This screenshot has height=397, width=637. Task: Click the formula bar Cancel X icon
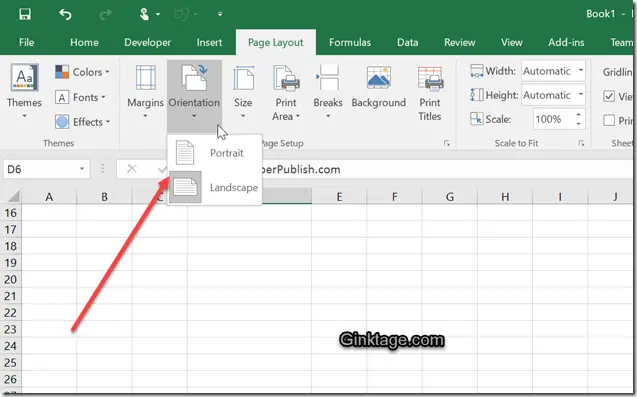click(x=132, y=169)
